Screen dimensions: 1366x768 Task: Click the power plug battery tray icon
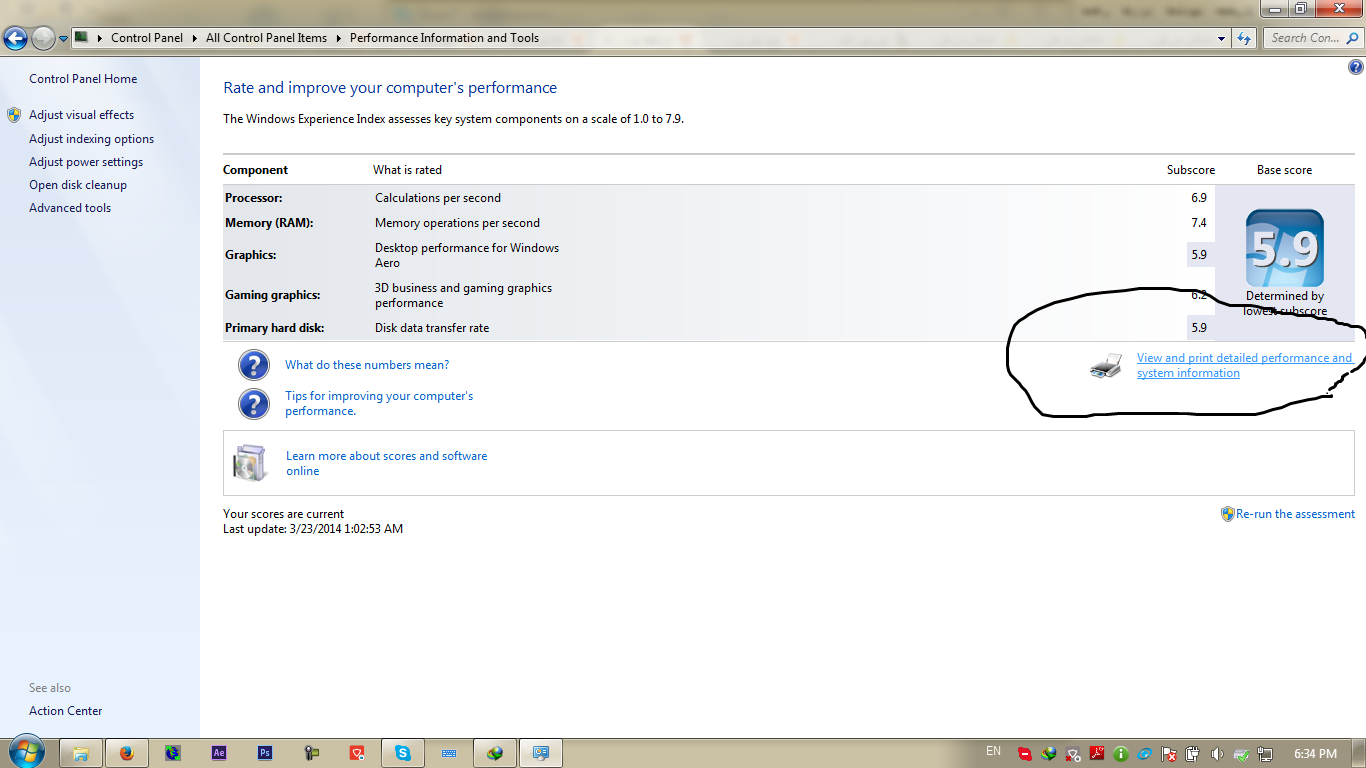tap(1193, 754)
